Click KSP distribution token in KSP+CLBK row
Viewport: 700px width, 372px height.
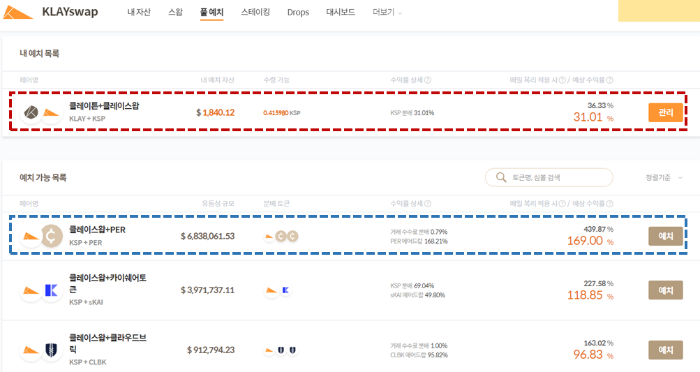pos(269,351)
